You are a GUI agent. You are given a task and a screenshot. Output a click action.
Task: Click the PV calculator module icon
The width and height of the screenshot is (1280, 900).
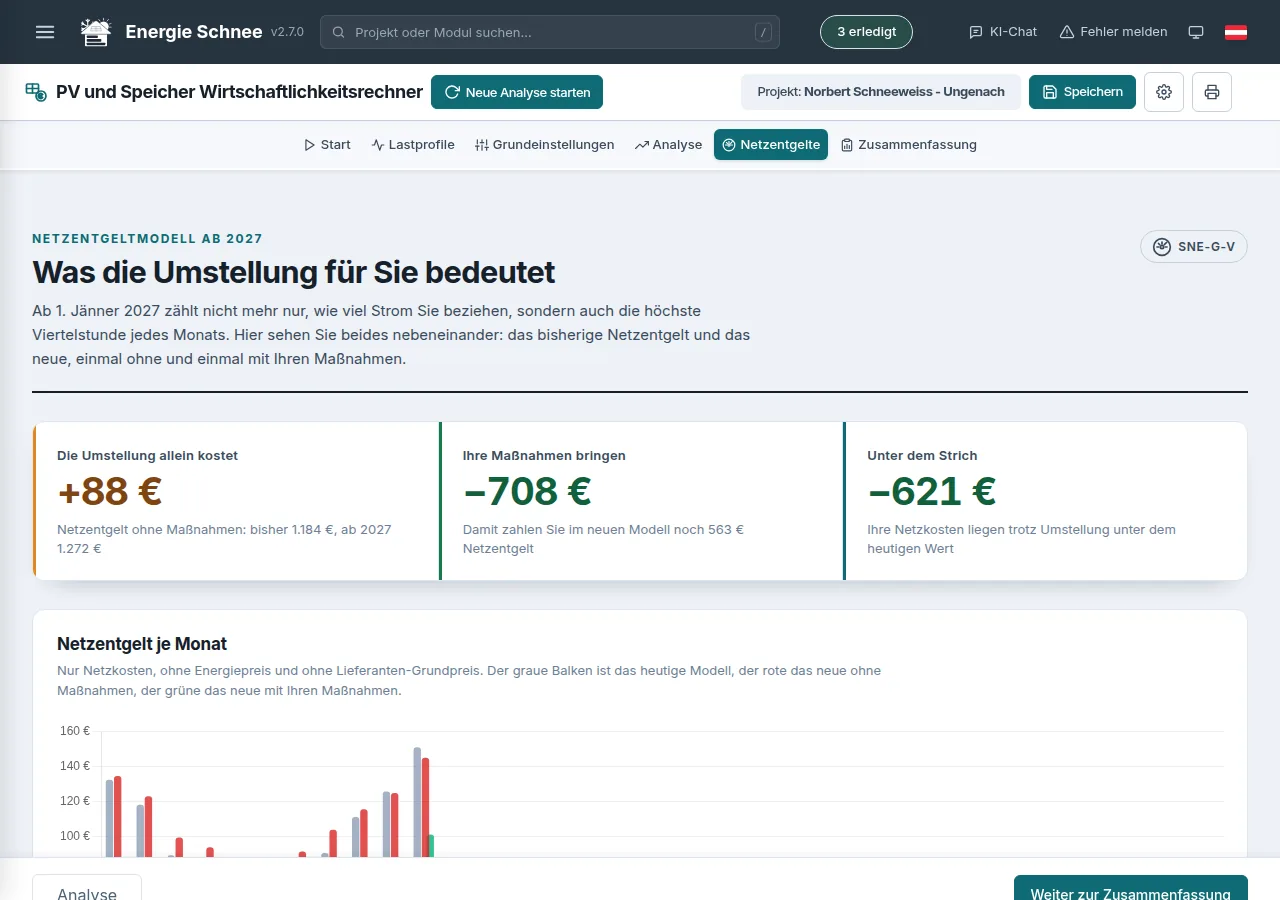coord(36,92)
